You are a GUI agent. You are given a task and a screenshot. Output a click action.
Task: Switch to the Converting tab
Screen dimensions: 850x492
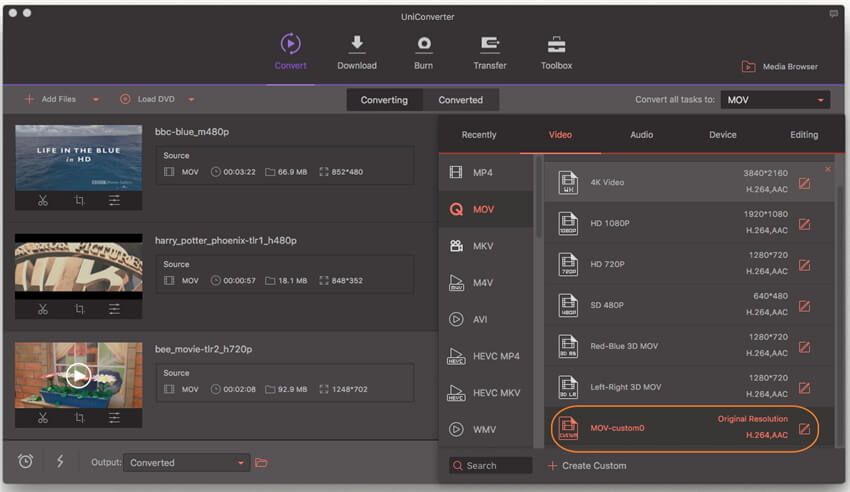(384, 100)
